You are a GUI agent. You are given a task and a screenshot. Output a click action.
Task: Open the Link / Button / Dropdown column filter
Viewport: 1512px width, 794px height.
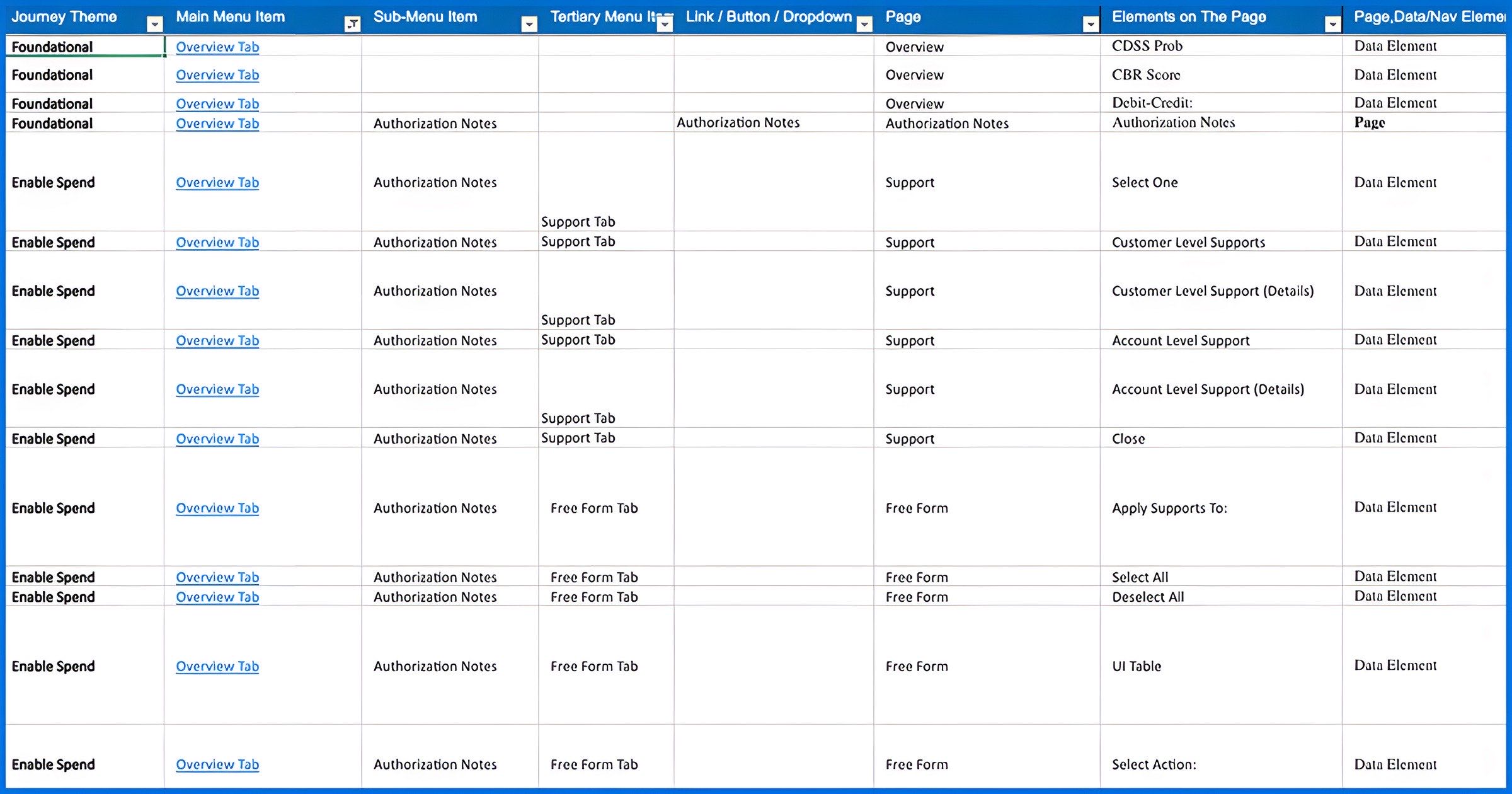tap(865, 24)
